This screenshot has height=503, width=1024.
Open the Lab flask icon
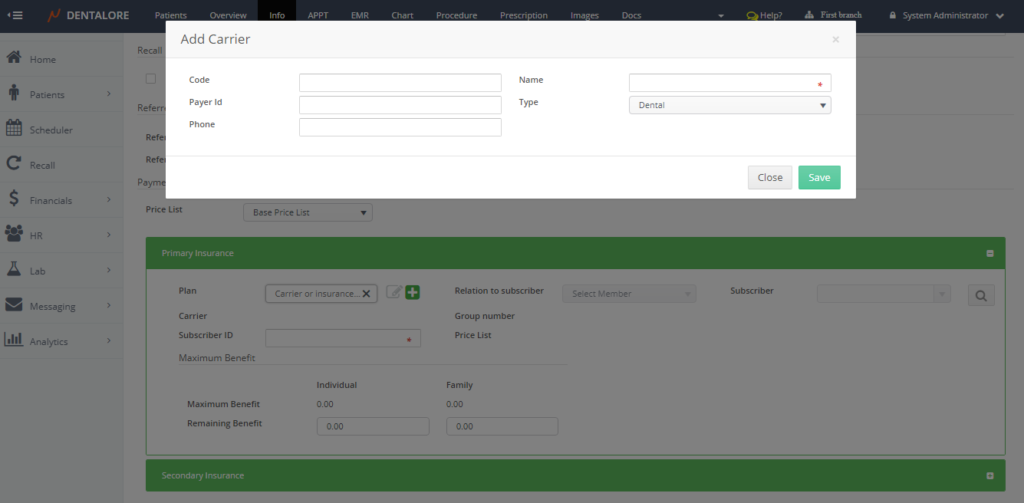click(14, 270)
